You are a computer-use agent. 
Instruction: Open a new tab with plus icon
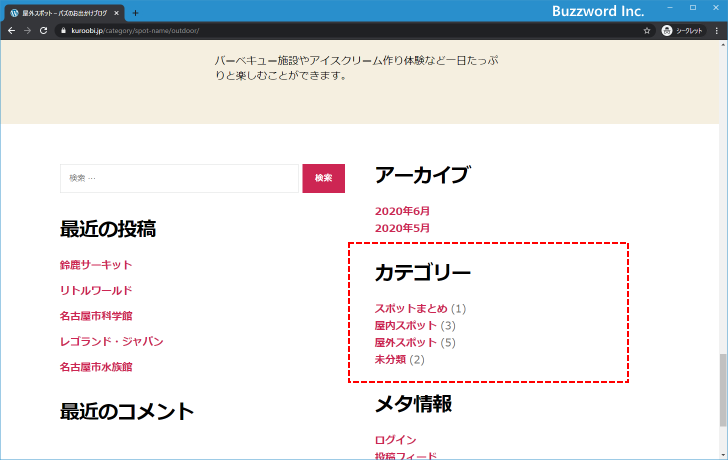coord(135,13)
